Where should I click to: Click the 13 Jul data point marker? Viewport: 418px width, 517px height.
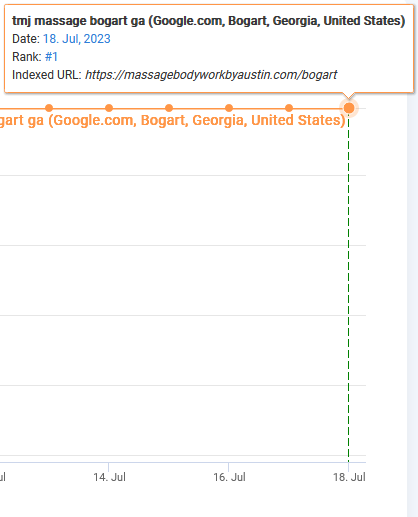coord(49,108)
